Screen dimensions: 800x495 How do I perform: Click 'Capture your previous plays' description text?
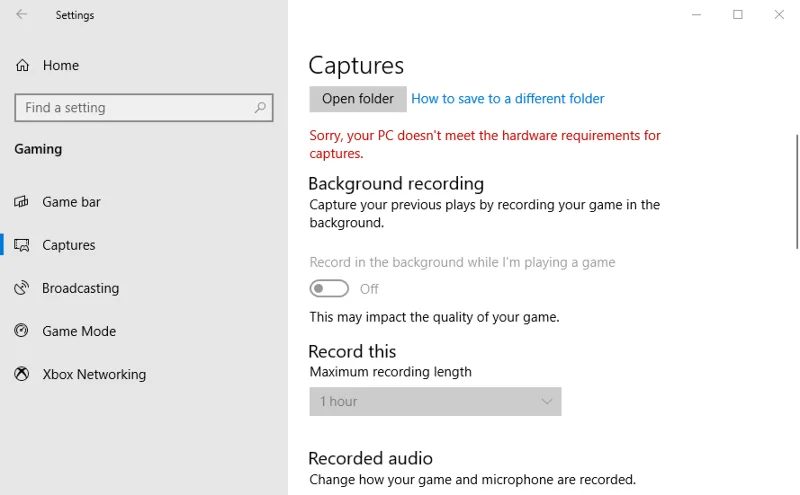pyautogui.click(x=485, y=213)
